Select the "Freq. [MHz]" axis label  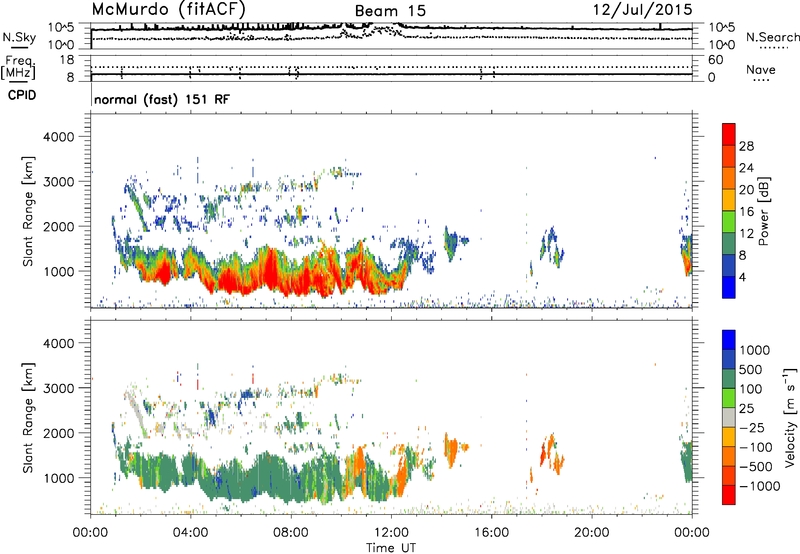(x=18, y=68)
